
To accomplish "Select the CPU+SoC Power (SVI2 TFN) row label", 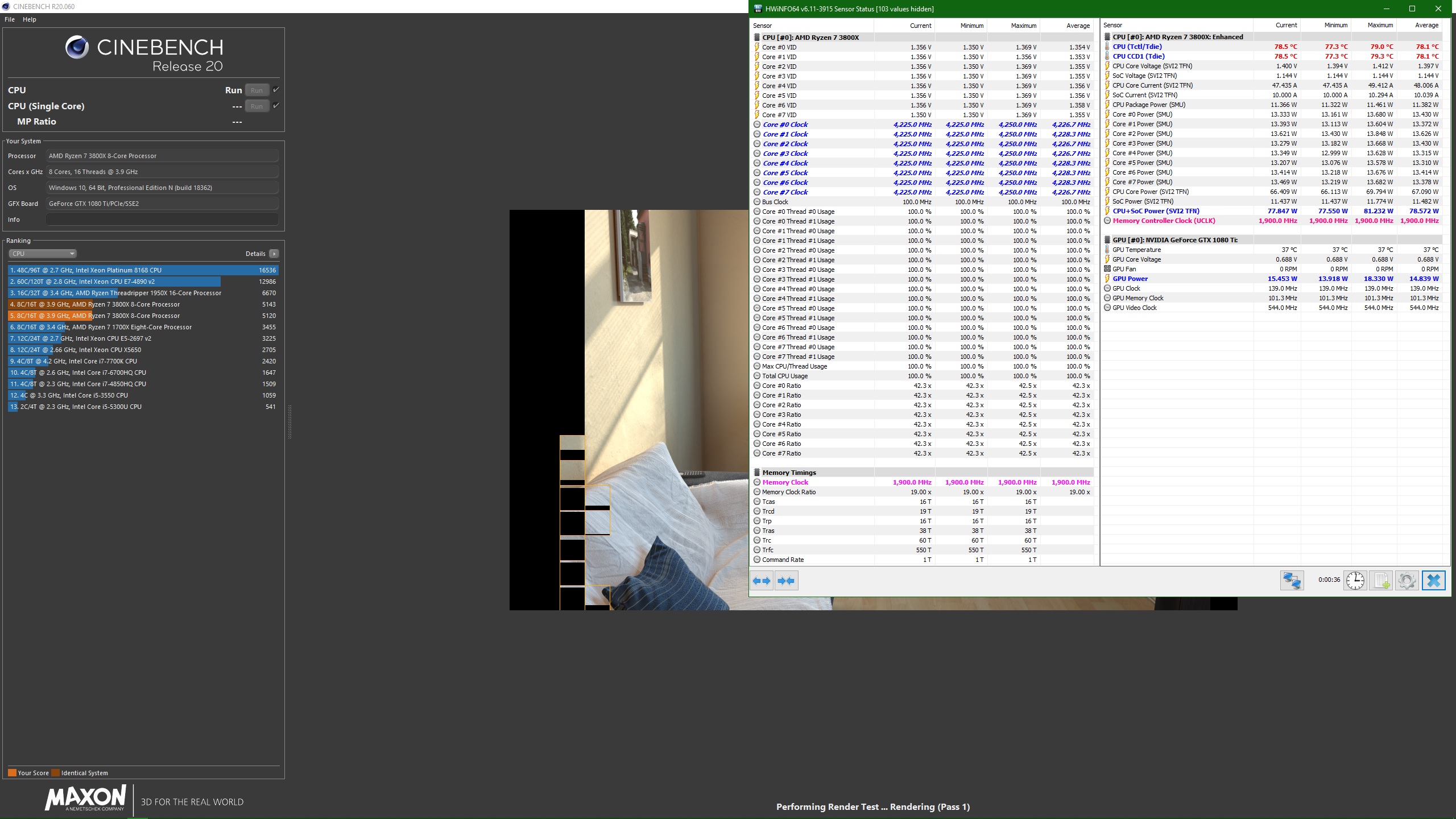I will pyautogui.click(x=1156, y=211).
